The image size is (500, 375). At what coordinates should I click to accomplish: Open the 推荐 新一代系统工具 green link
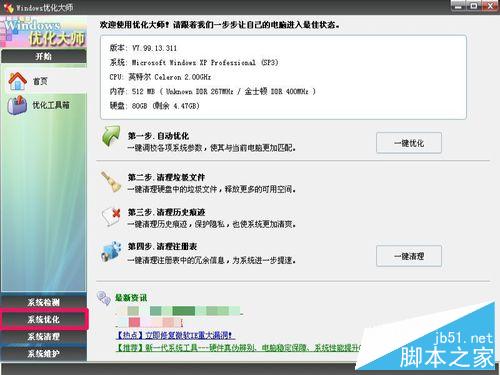pos(238,348)
